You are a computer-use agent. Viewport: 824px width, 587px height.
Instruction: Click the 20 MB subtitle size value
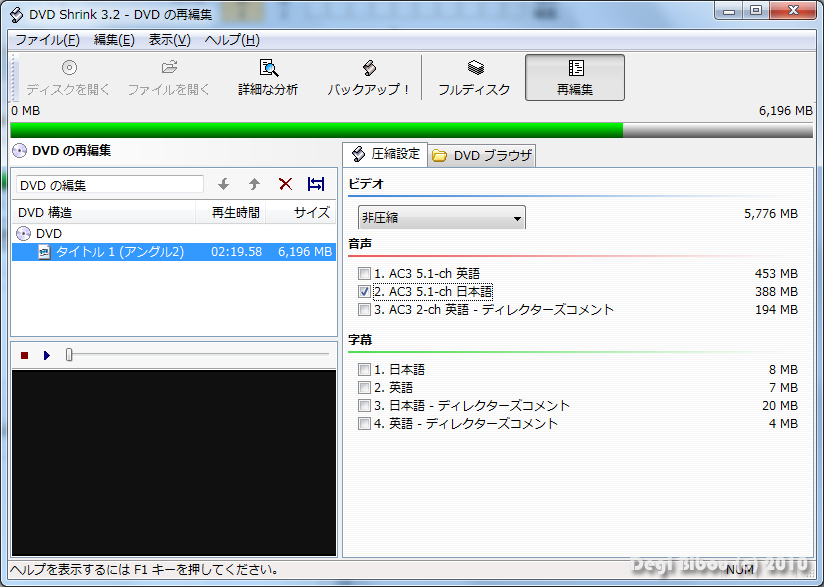point(780,406)
